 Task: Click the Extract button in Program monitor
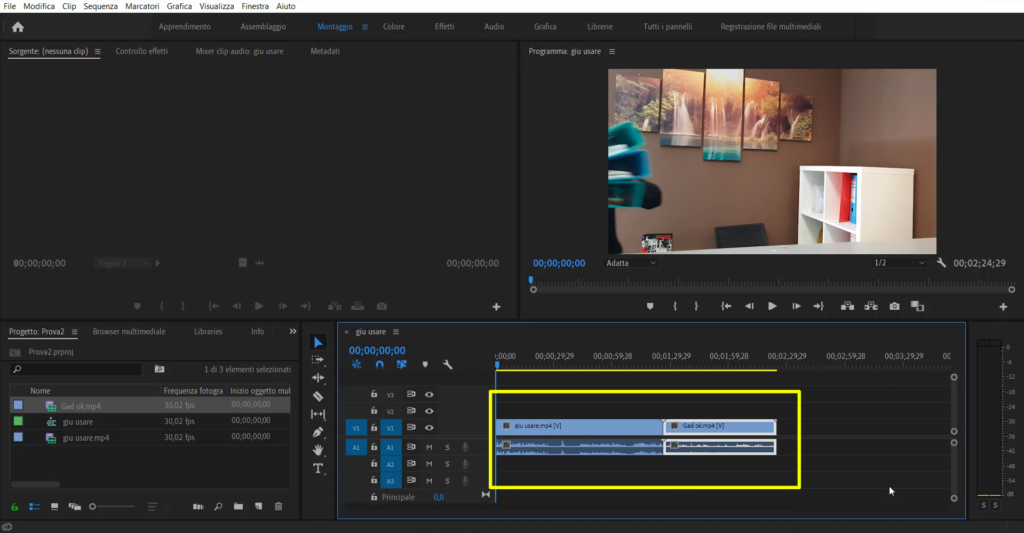871,306
